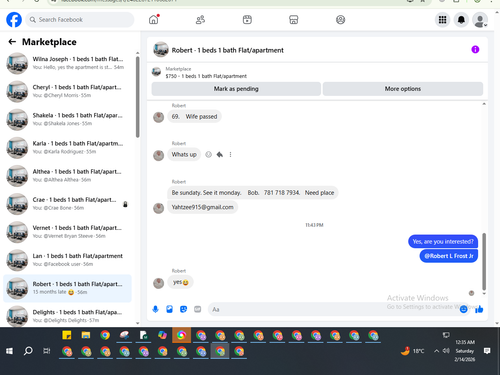Image resolution: width=500 pixels, height=375 pixels.
Task: Open the Menu grid icon
Action: pos(442,20)
